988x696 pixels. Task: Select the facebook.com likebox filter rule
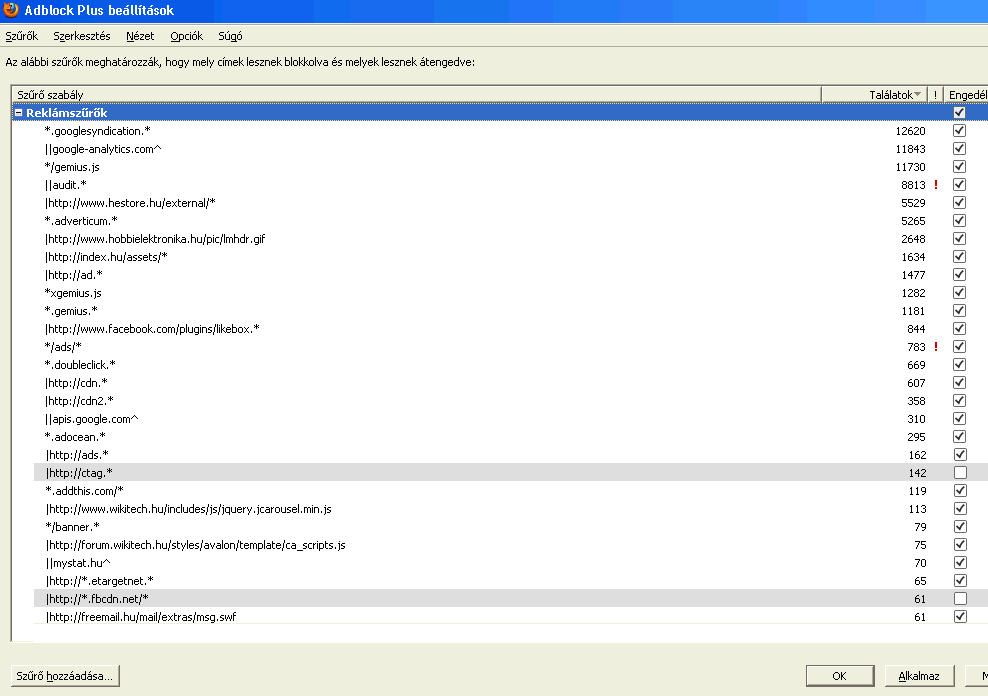point(152,329)
